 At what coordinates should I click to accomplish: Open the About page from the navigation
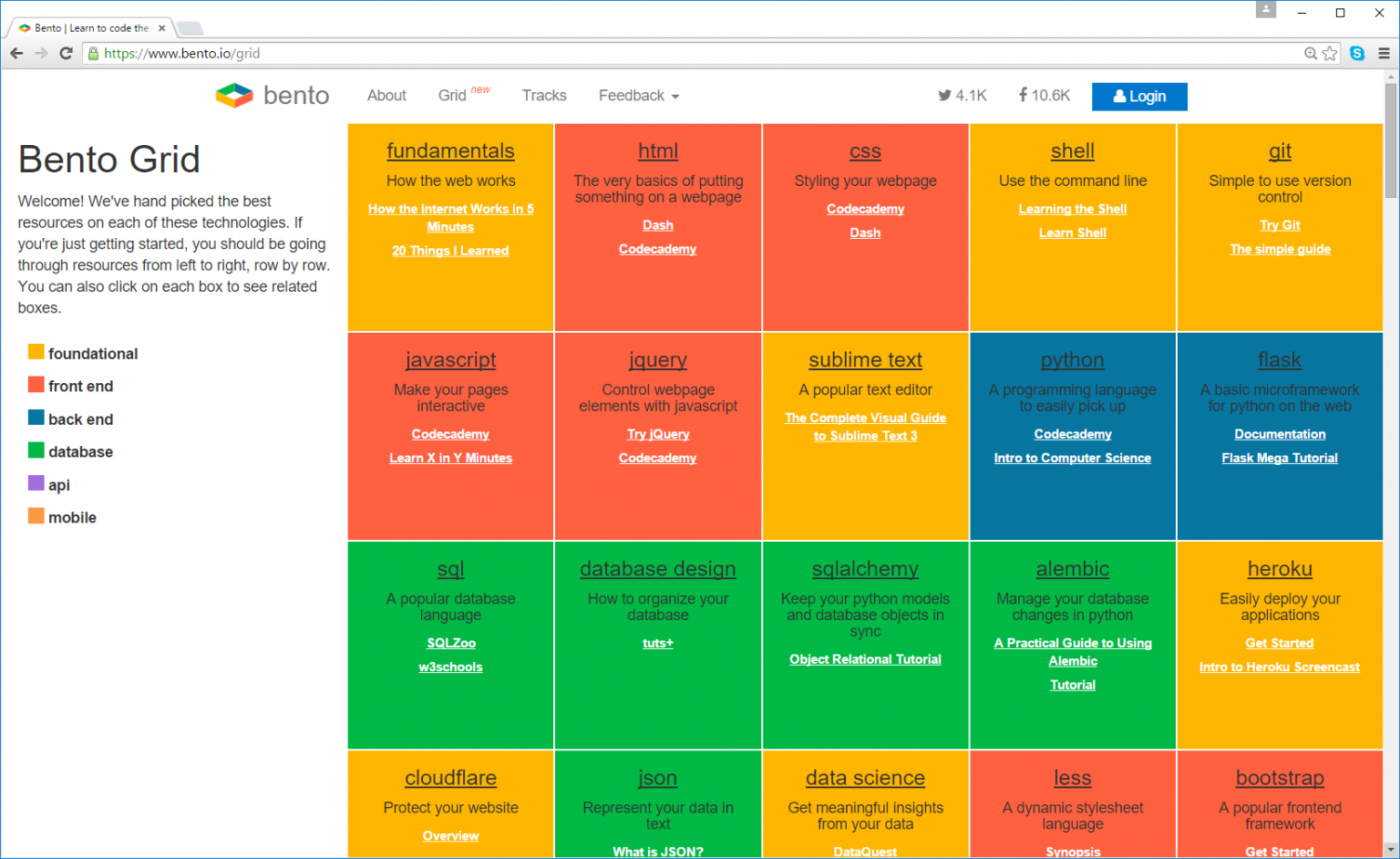(x=386, y=95)
